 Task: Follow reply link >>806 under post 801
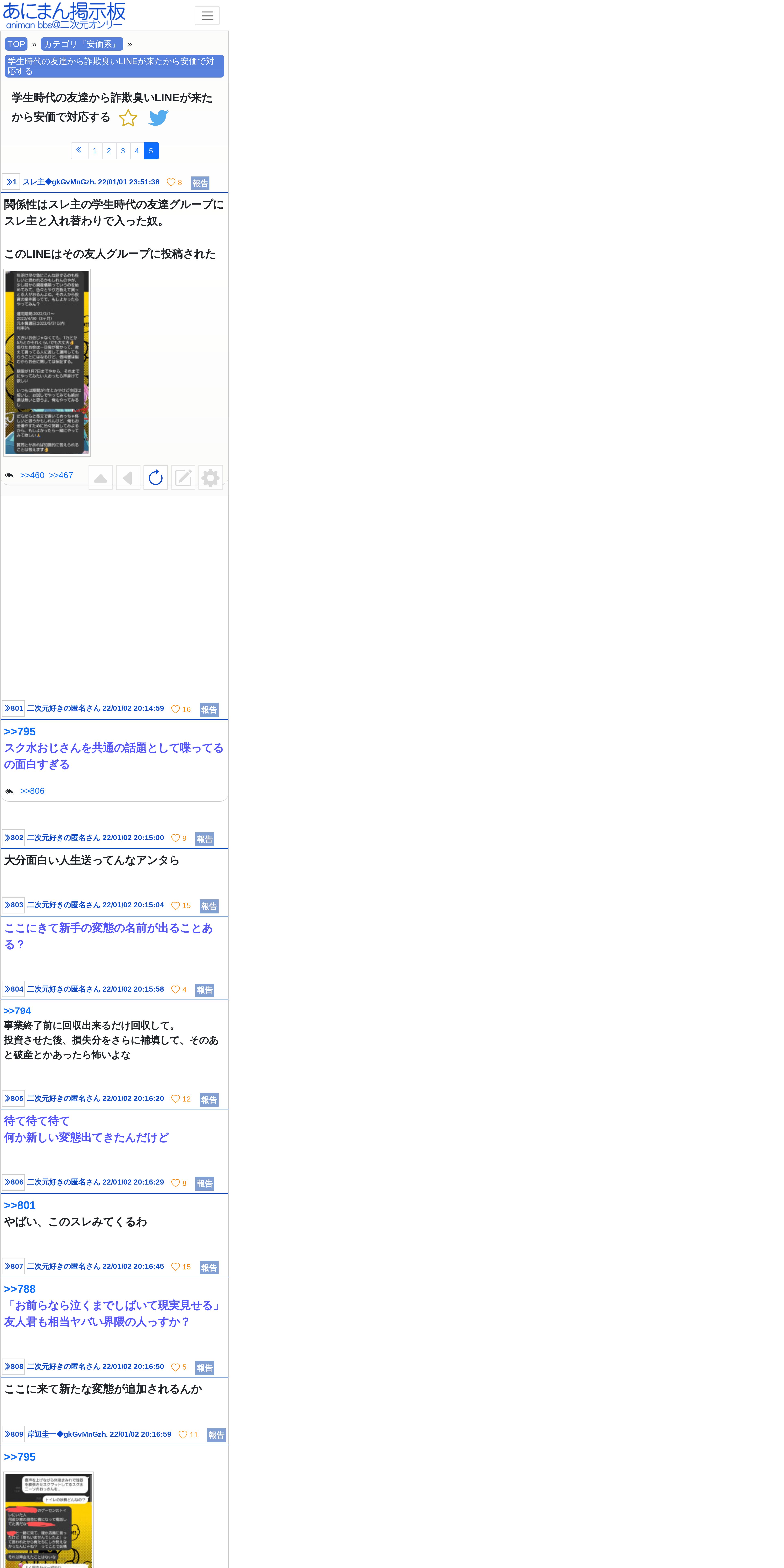[x=32, y=791]
